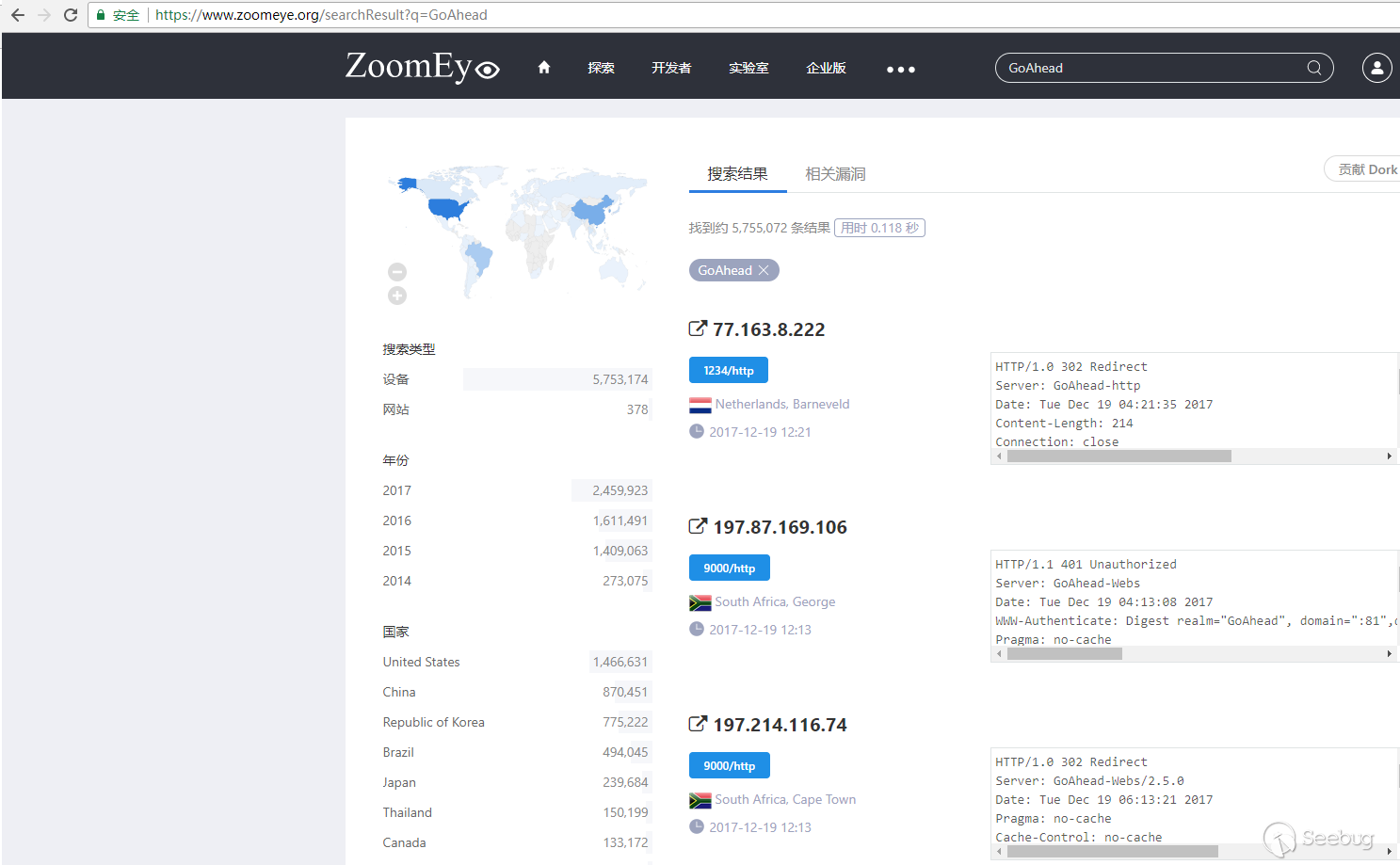
Task: Filter results by China
Action: (516, 692)
